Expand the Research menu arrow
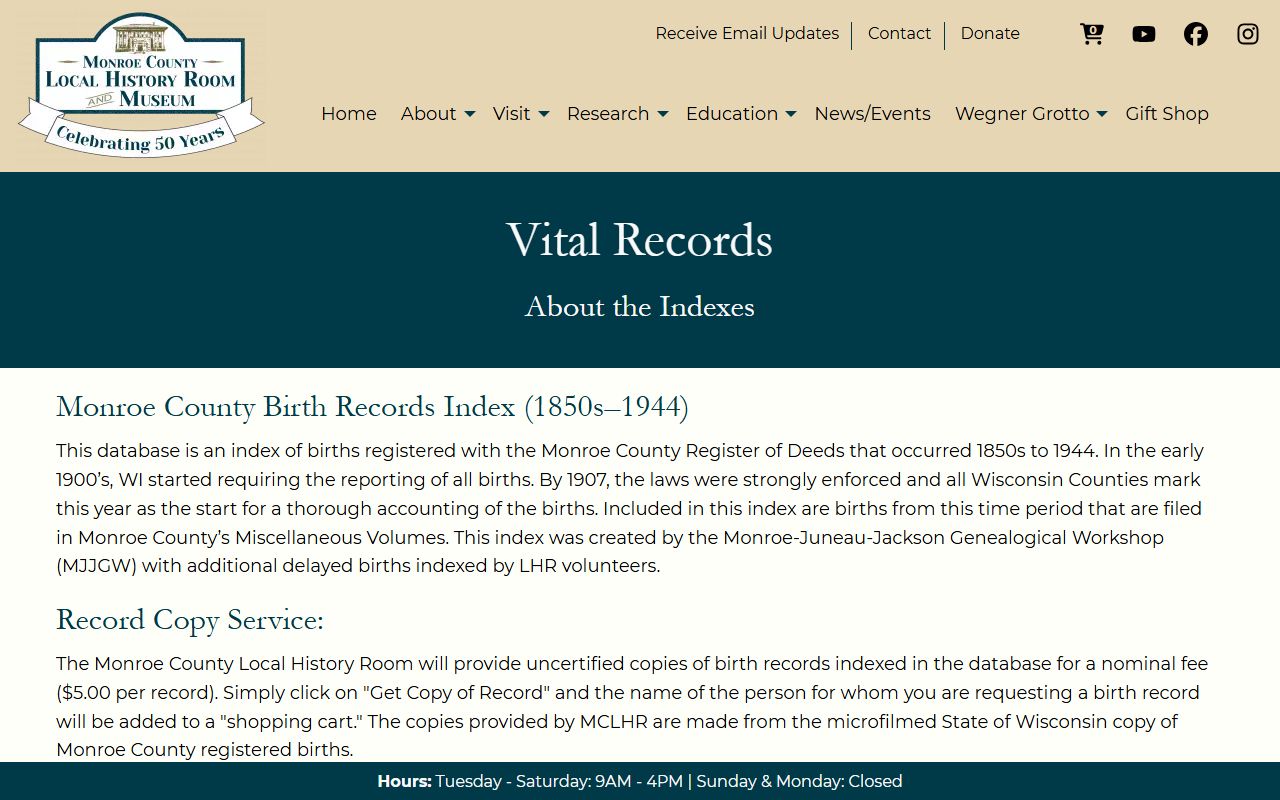1280x800 pixels. [662, 114]
